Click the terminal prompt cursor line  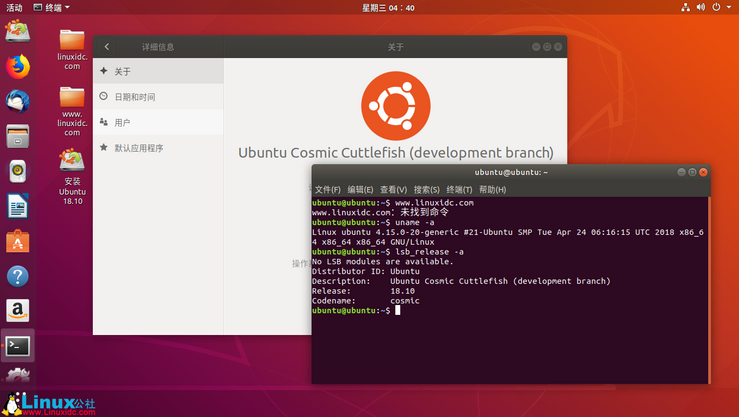pos(356,311)
